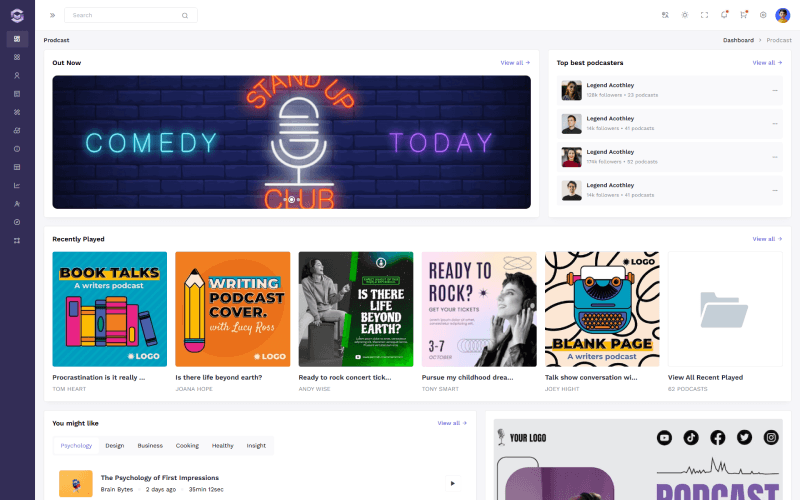Toggle light/dark mode sun icon
800x500 pixels.
pos(685,15)
